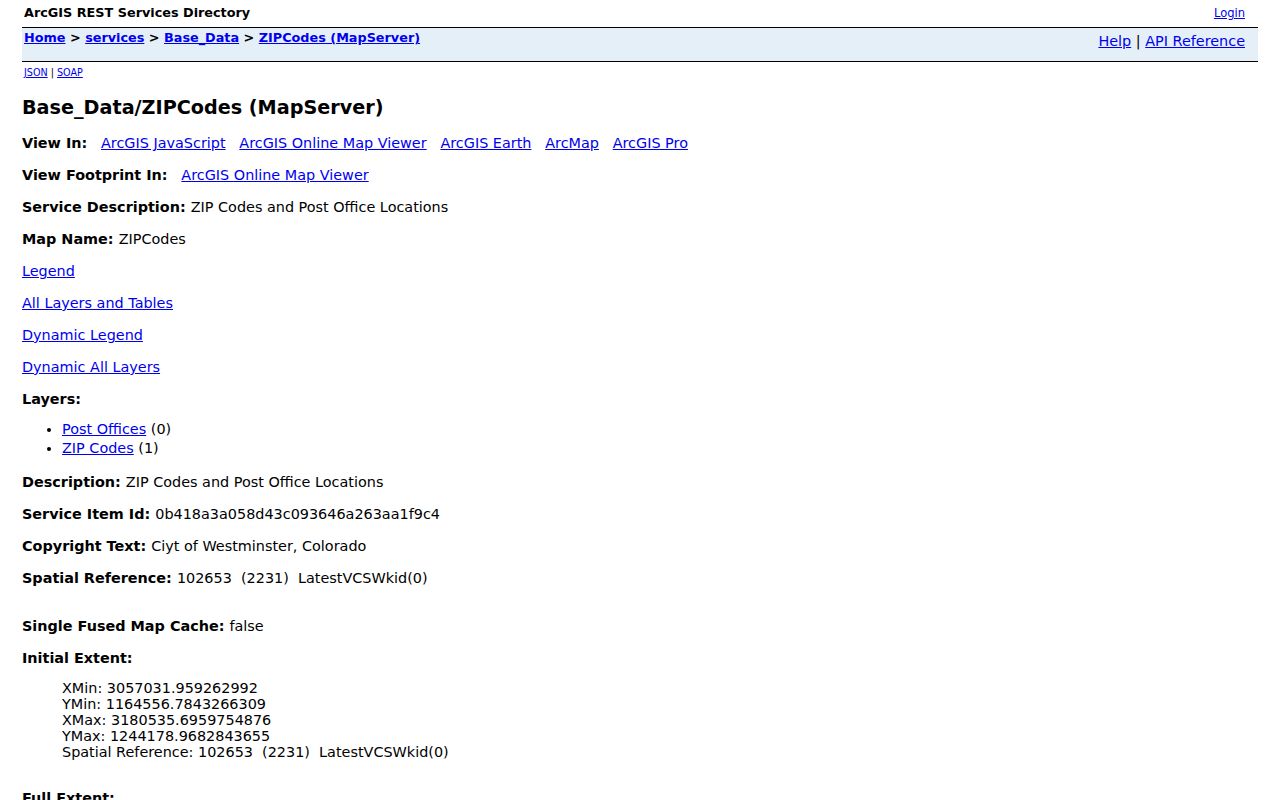View the JSON format link
The width and height of the screenshot is (1280, 800).
[36, 72]
